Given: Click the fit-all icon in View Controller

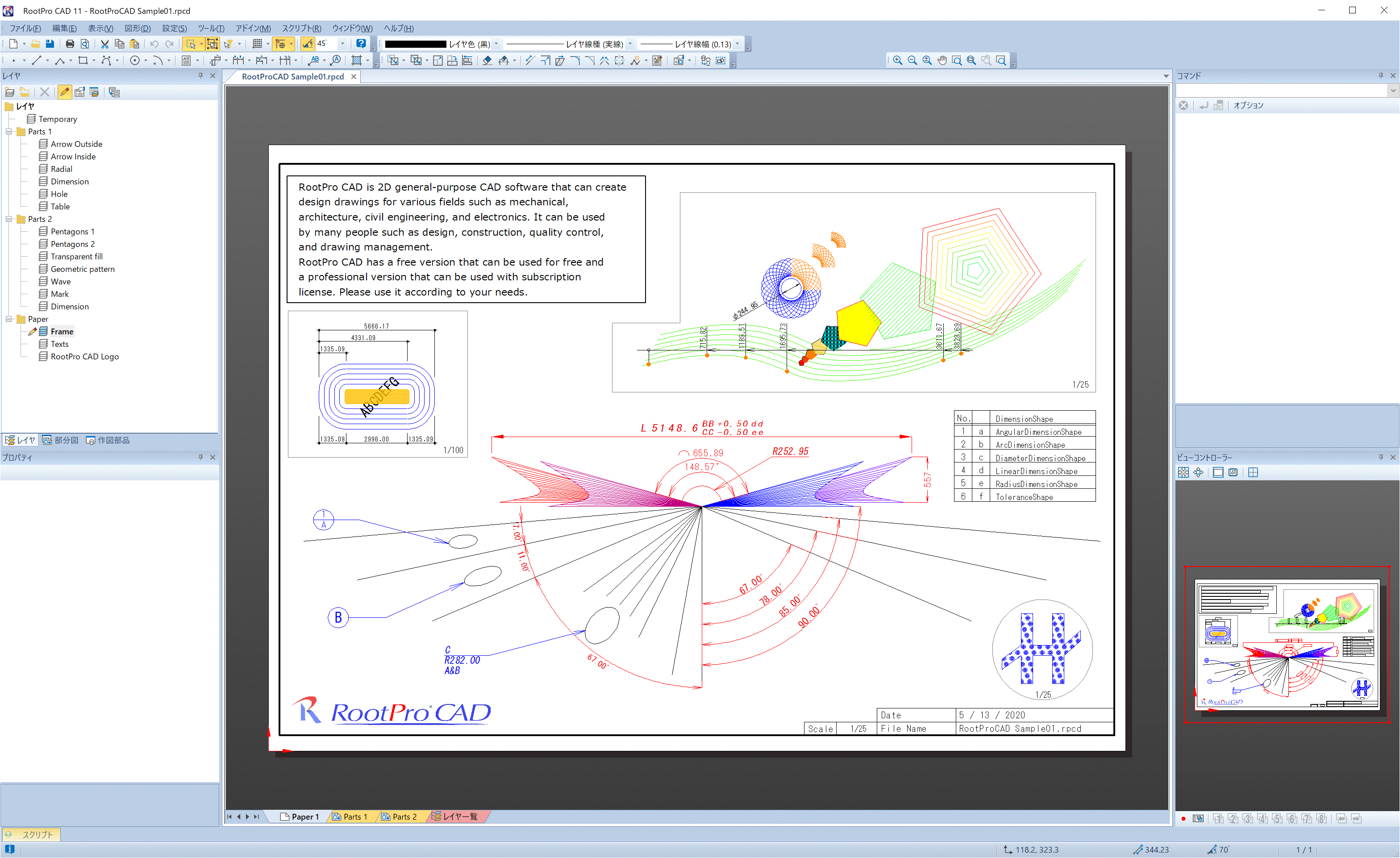Looking at the screenshot, I should pos(1183,473).
